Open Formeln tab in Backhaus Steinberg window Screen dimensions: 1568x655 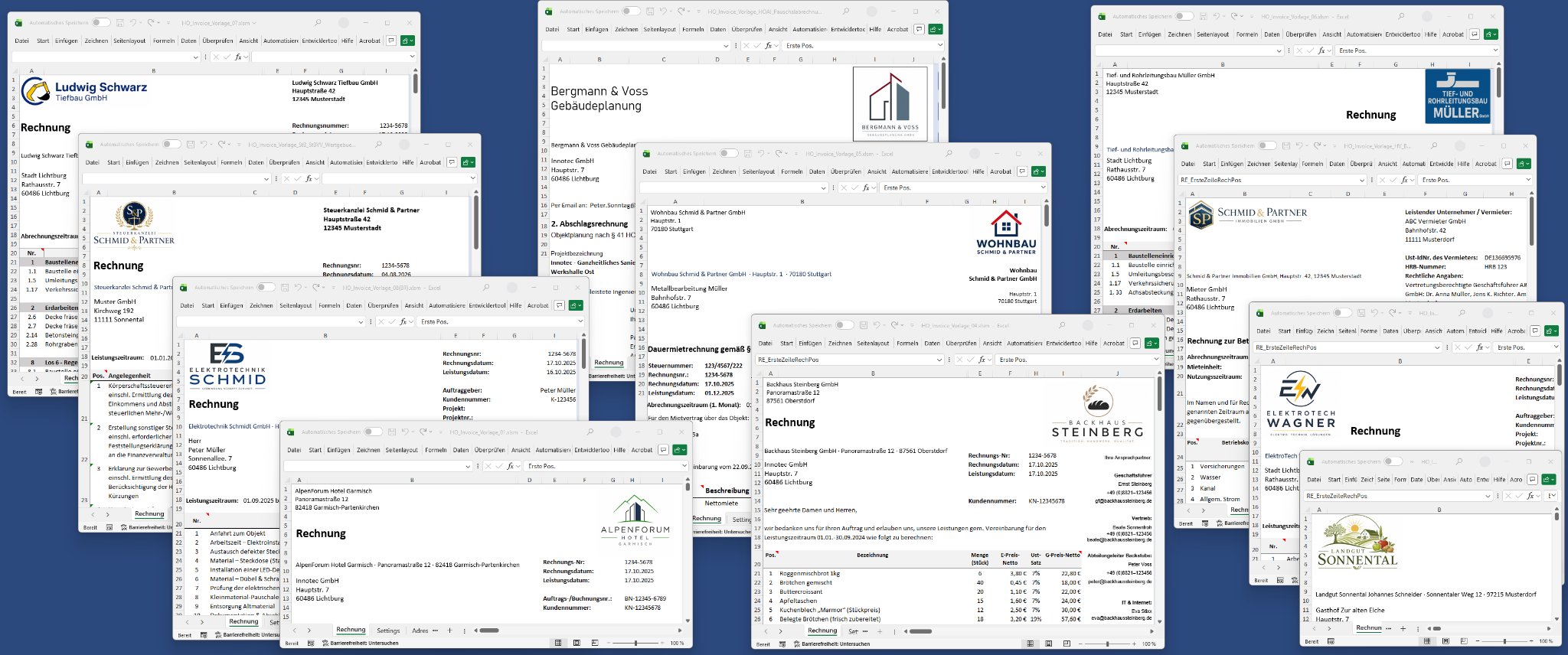[x=907, y=344]
